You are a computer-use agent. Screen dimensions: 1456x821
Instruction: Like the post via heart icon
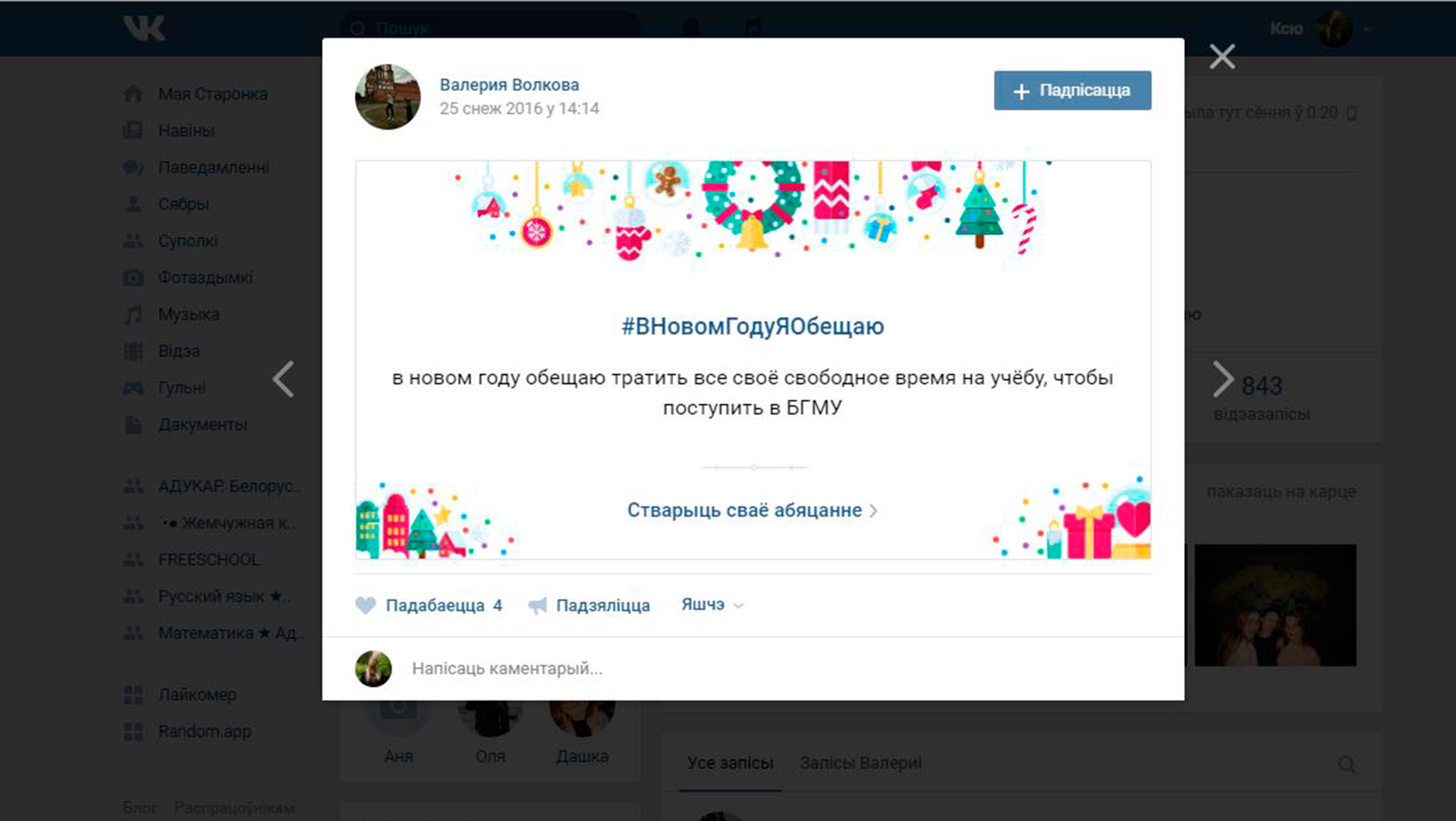tap(366, 606)
